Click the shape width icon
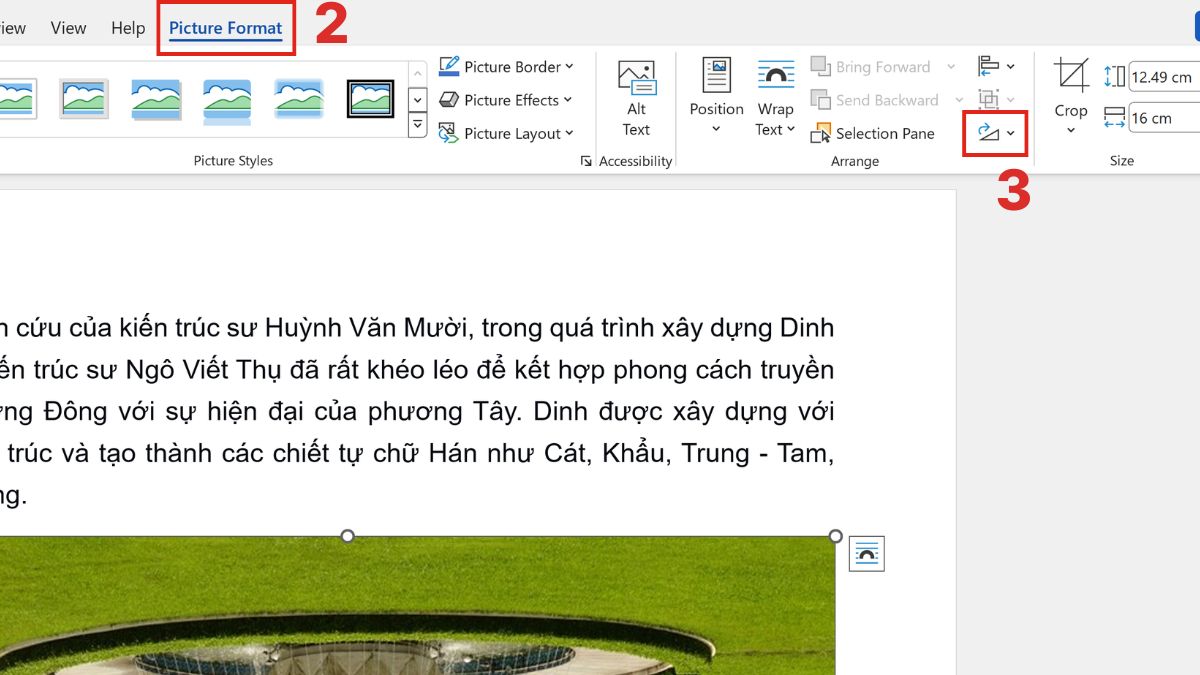 tap(1114, 118)
